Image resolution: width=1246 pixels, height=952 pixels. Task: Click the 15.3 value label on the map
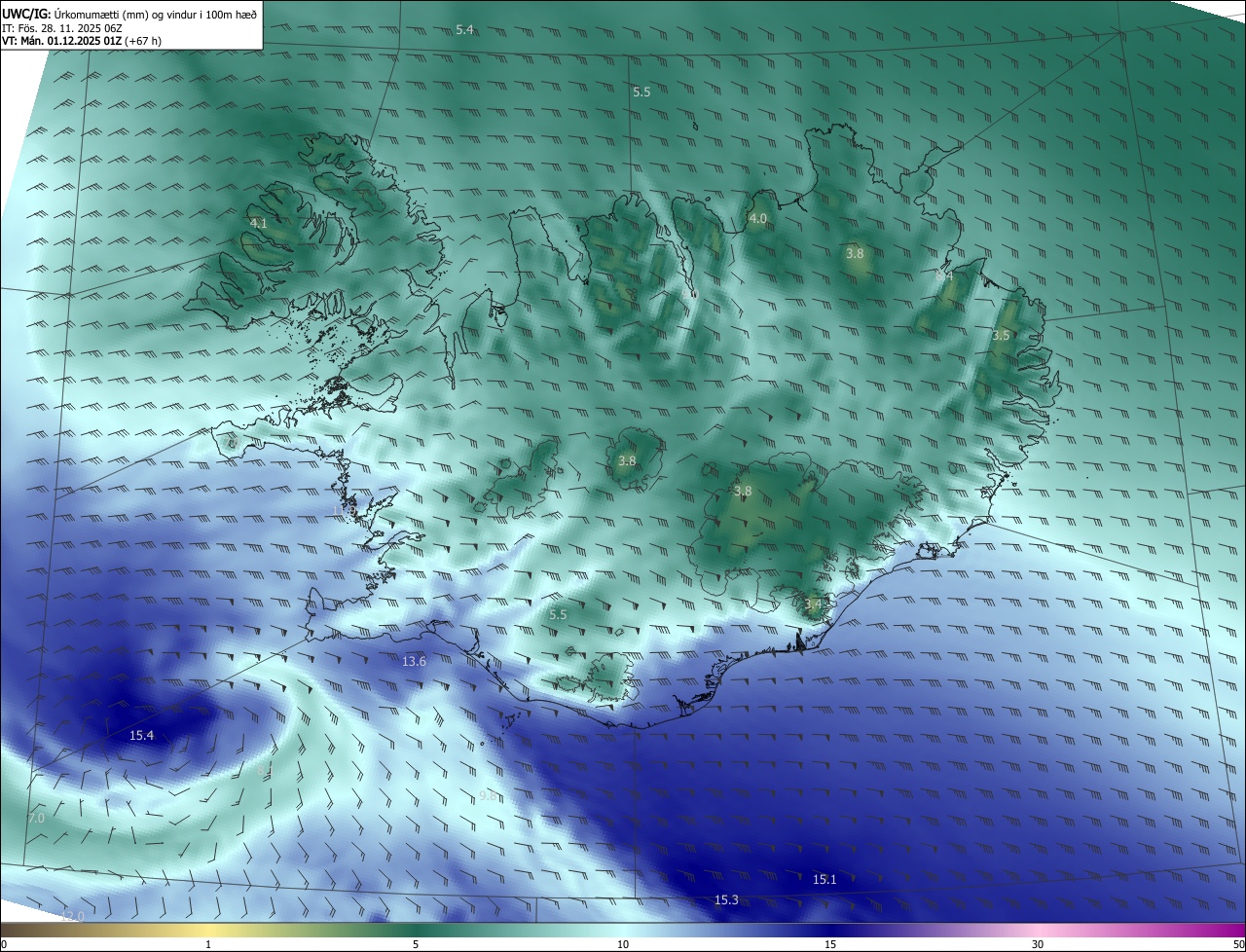[726, 899]
